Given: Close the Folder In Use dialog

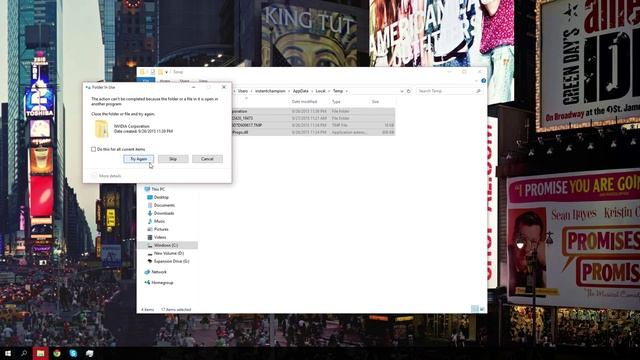Looking at the screenshot, I should (224, 87).
